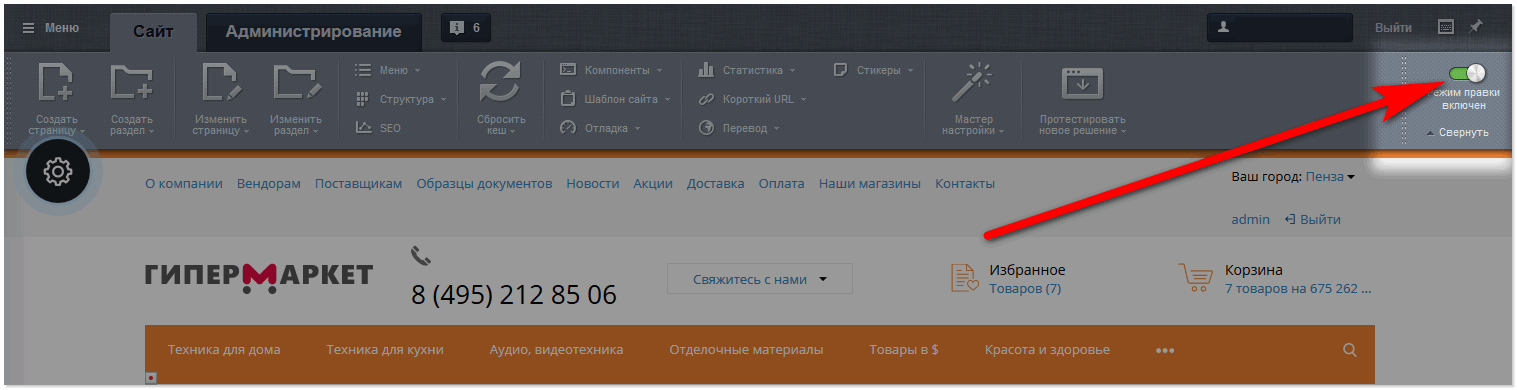Open notifications badge showing 6
The height and width of the screenshot is (390, 1517).
tap(466, 28)
